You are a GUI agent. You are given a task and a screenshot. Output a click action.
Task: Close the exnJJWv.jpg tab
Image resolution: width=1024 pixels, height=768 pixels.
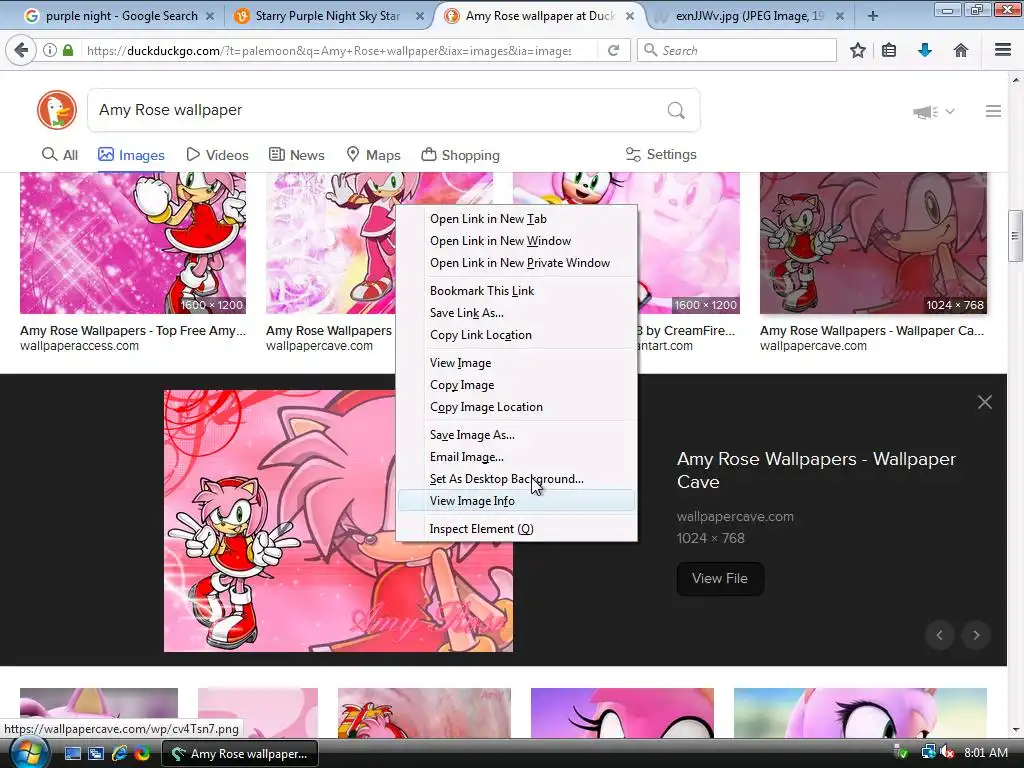(x=839, y=16)
